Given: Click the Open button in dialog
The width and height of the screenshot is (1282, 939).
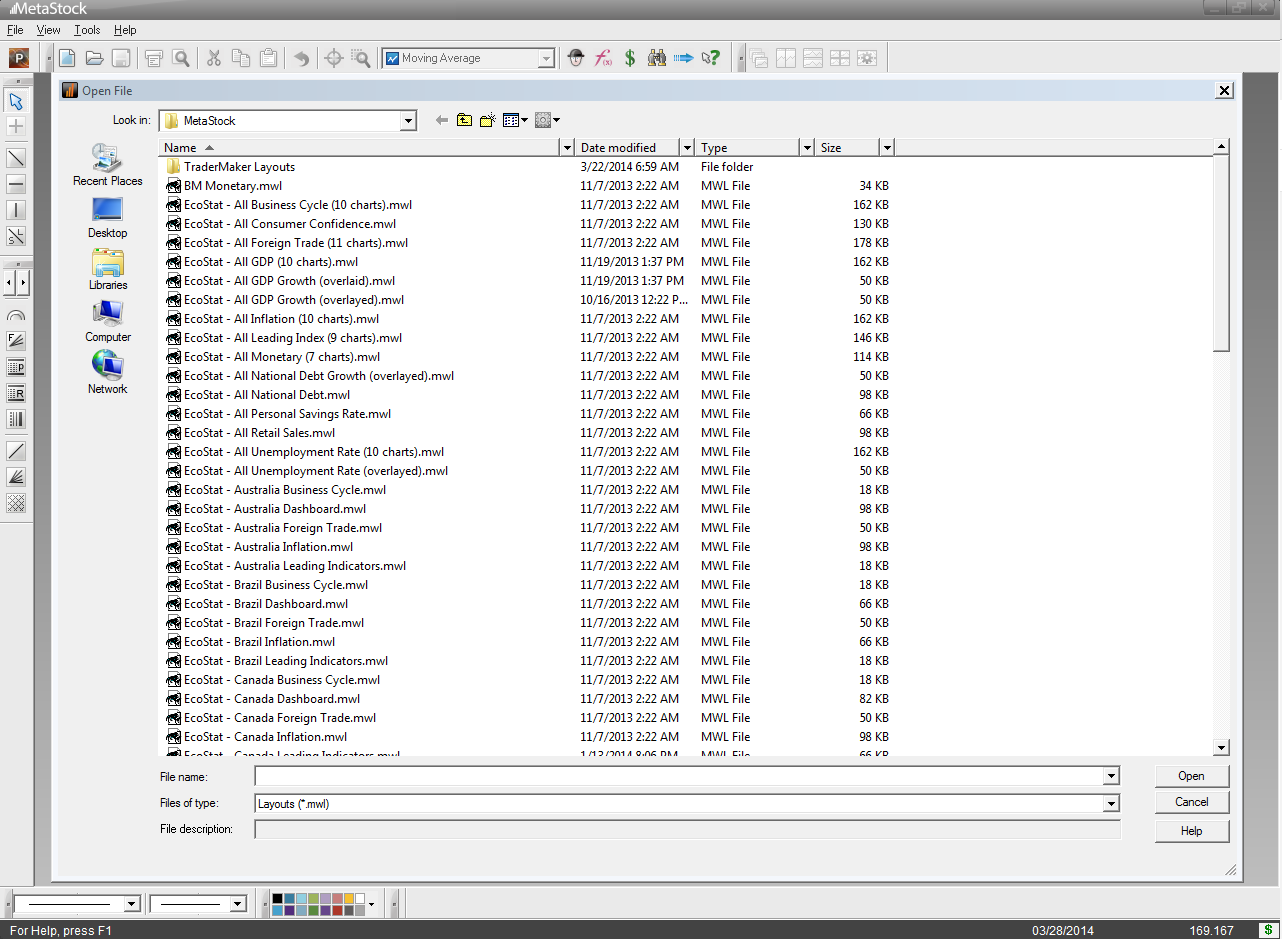Looking at the screenshot, I should (x=1191, y=776).
